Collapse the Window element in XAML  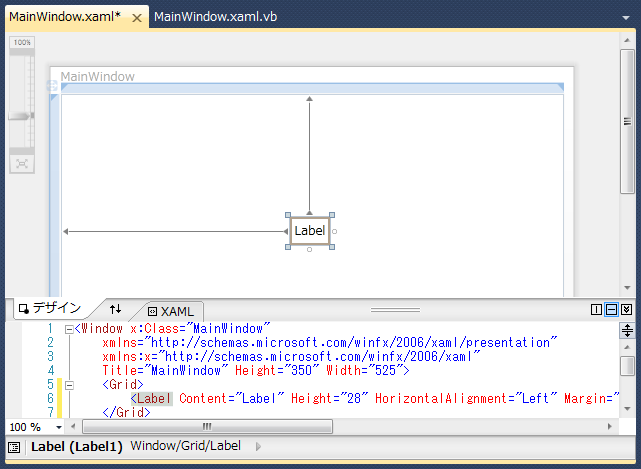[69, 329]
